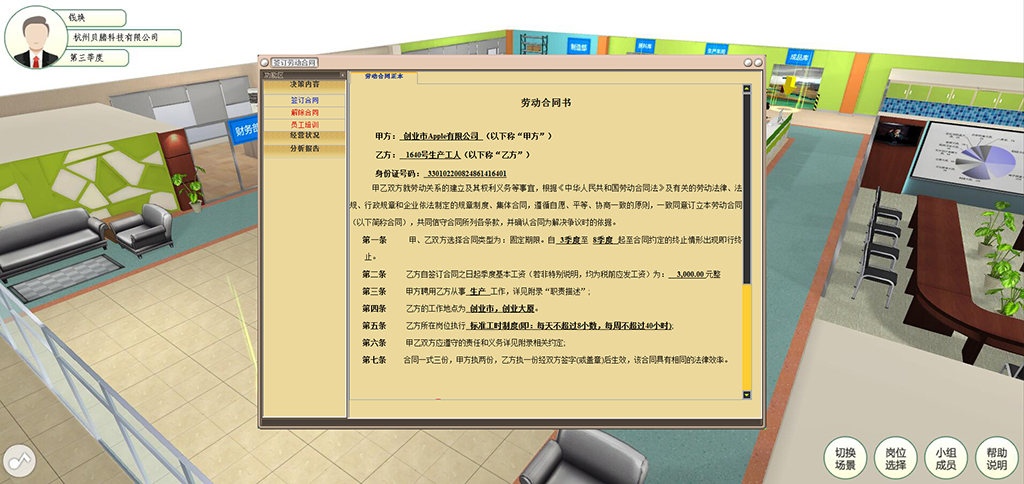
Task: Click the 财务部 sign on the wall
Action: click(x=246, y=129)
